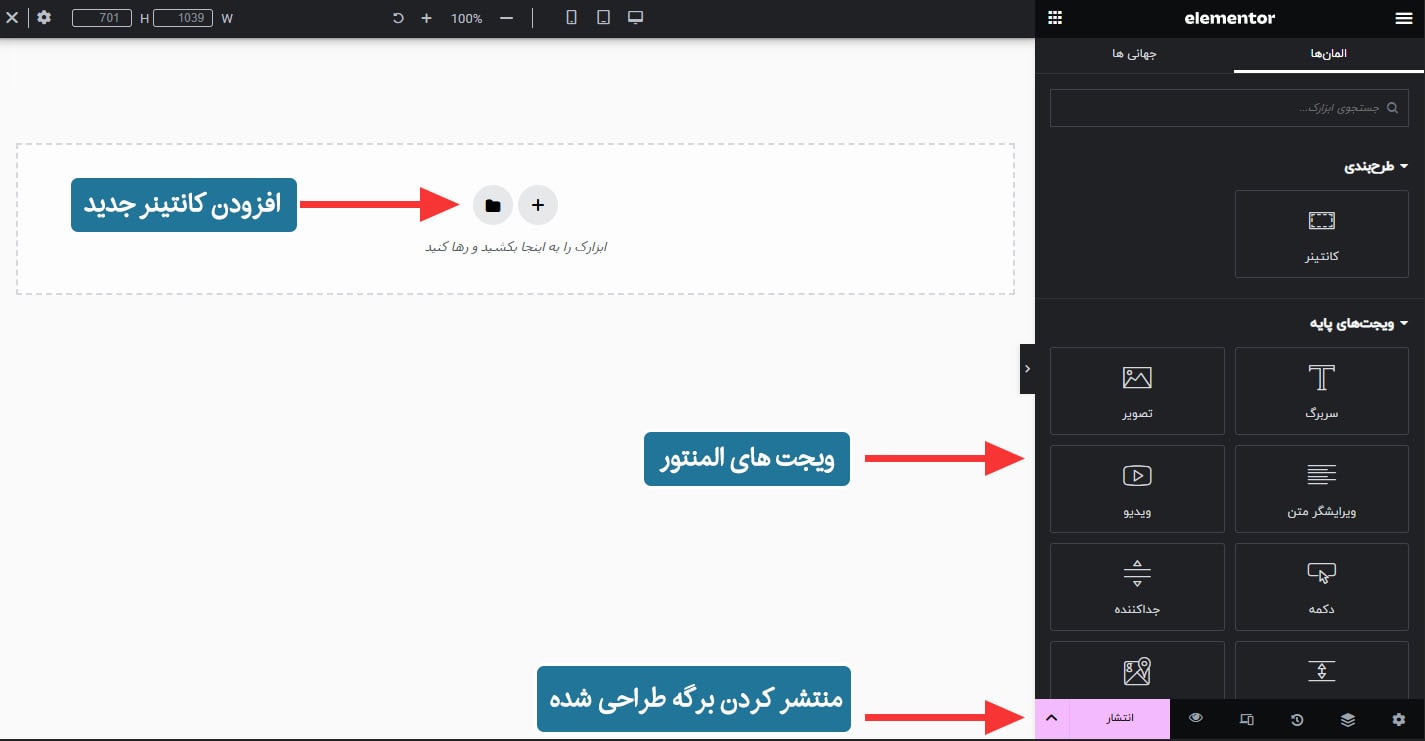Screen dimensions: 1425x741
Task: Select the تصویر image widget
Action: 1137,391
